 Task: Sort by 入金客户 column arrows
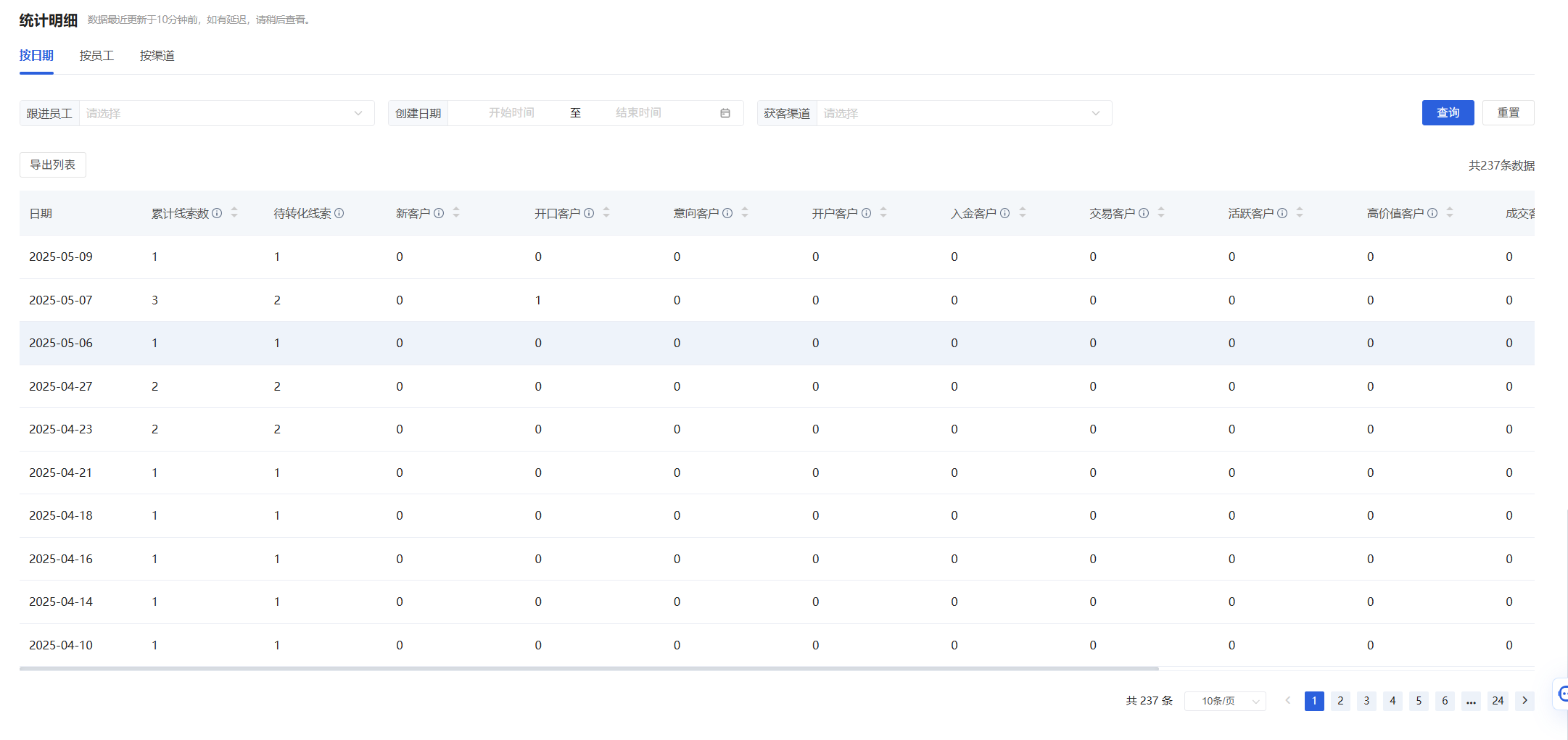[x=1023, y=212]
